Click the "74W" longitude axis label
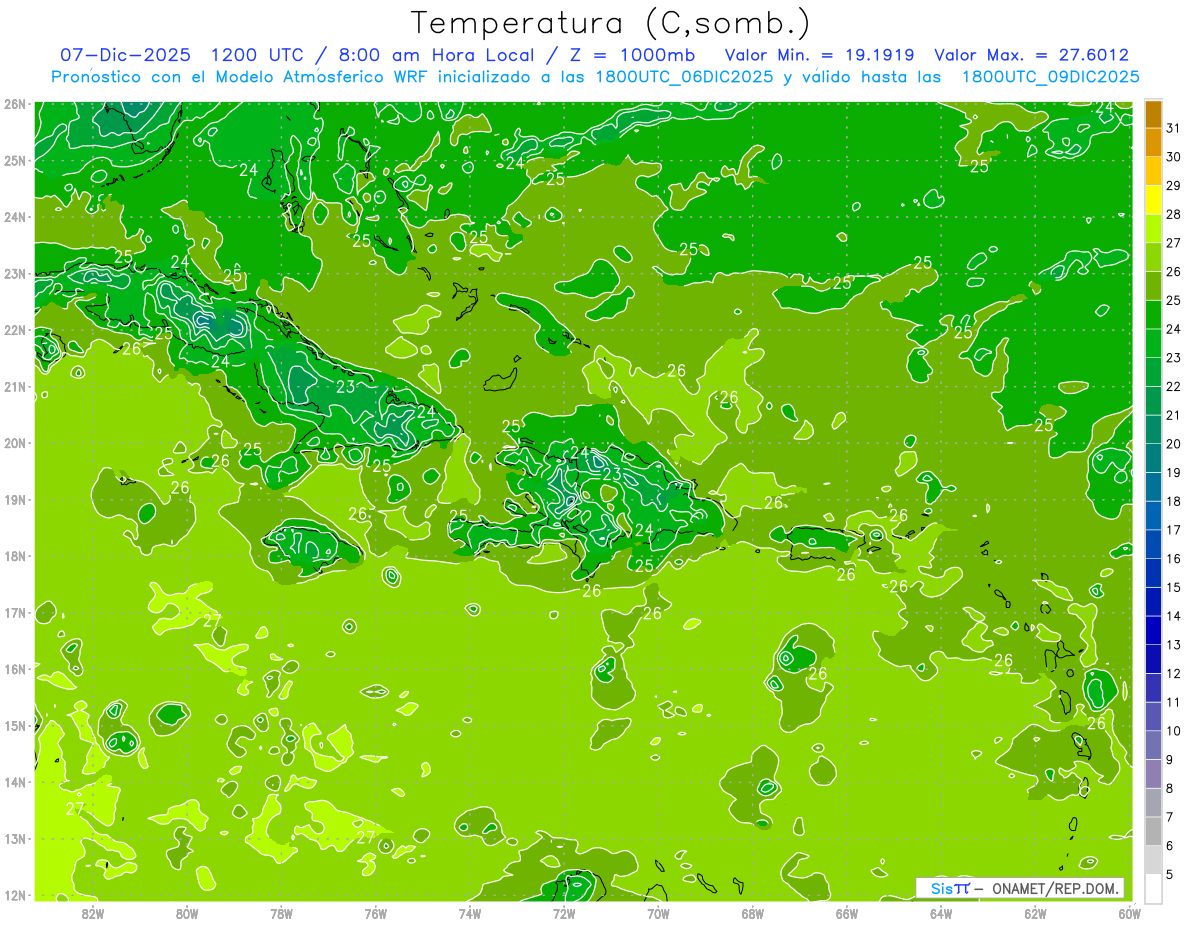The height and width of the screenshot is (927, 1200). pyautogui.click(x=470, y=913)
